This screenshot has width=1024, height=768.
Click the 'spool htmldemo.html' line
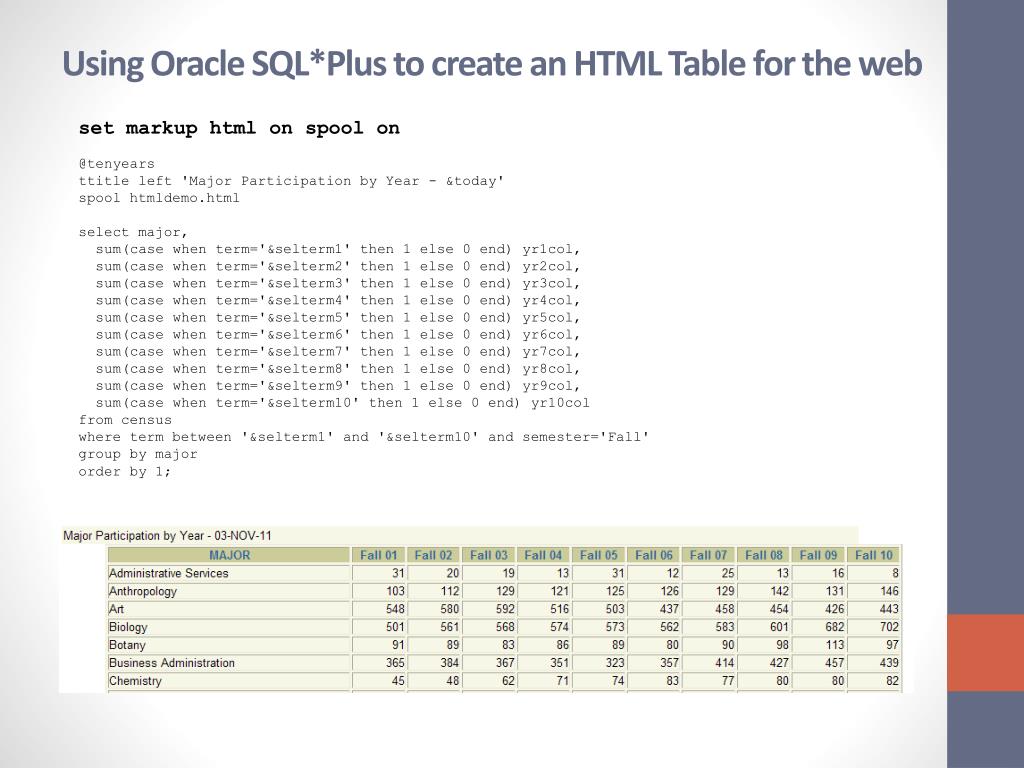coord(159,198)
